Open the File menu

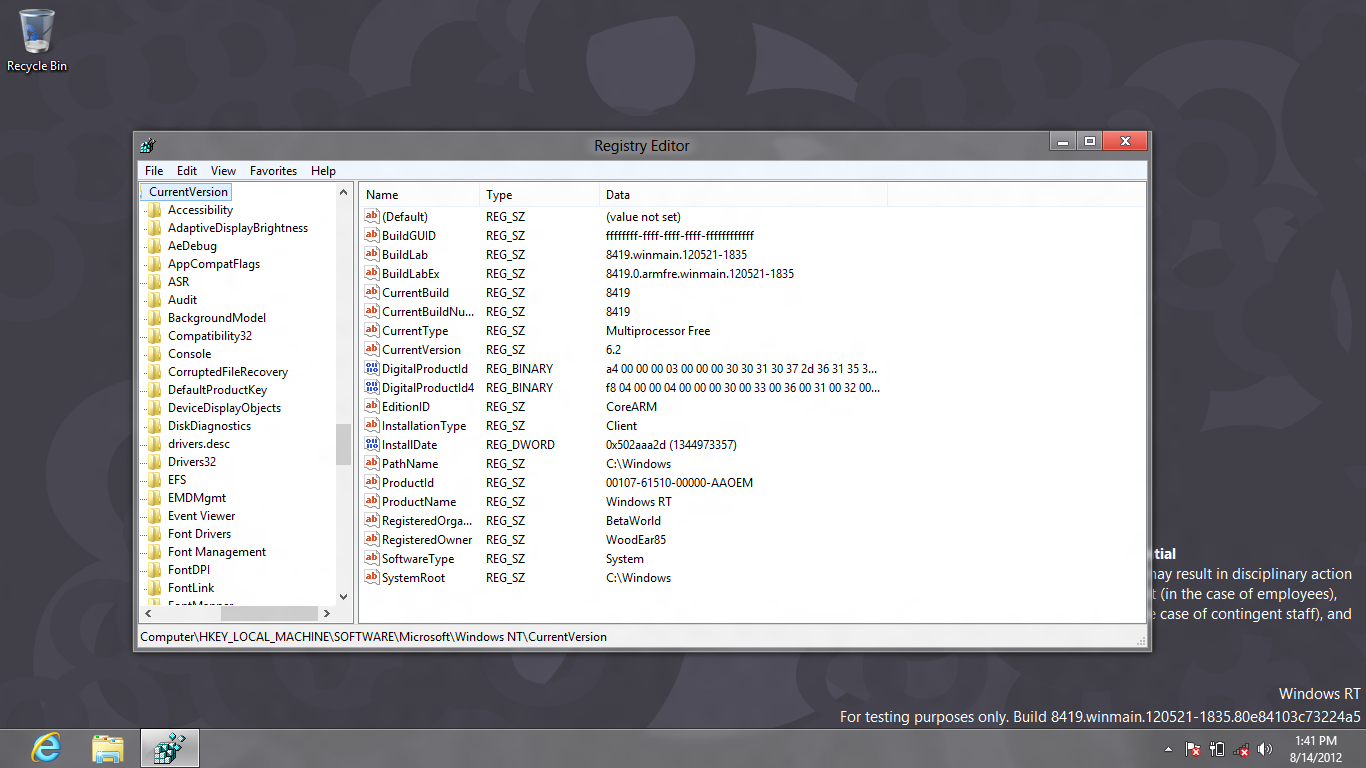click(x=153, y=171)
